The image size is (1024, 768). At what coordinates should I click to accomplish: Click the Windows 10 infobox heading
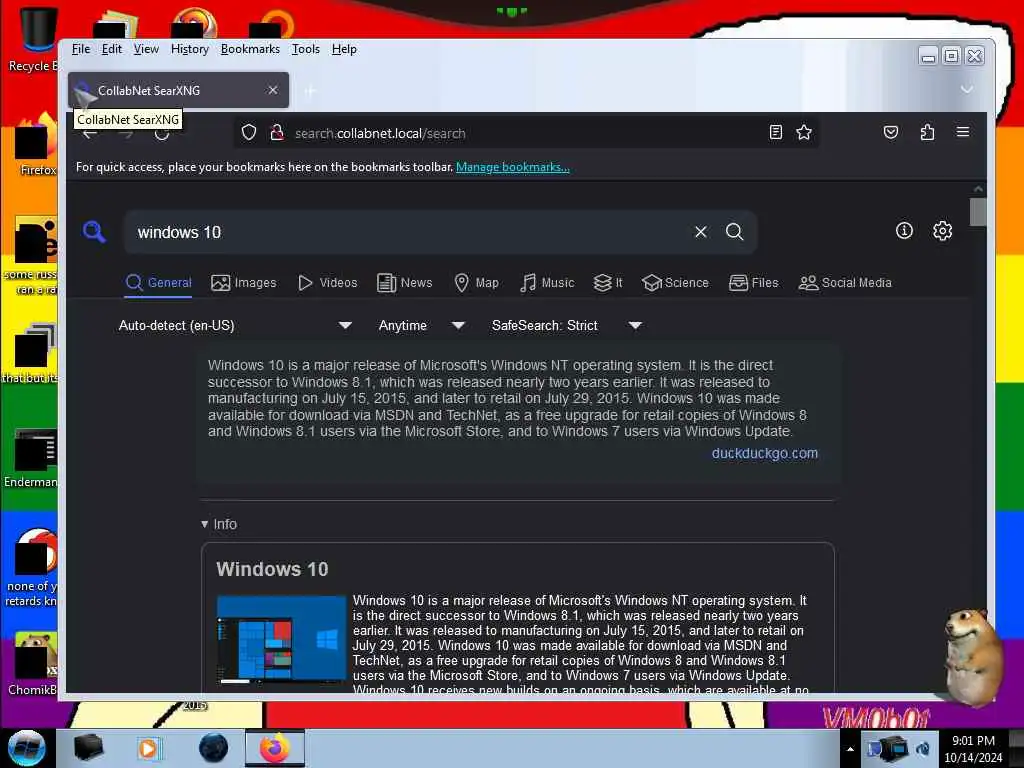tap(272, 569)
